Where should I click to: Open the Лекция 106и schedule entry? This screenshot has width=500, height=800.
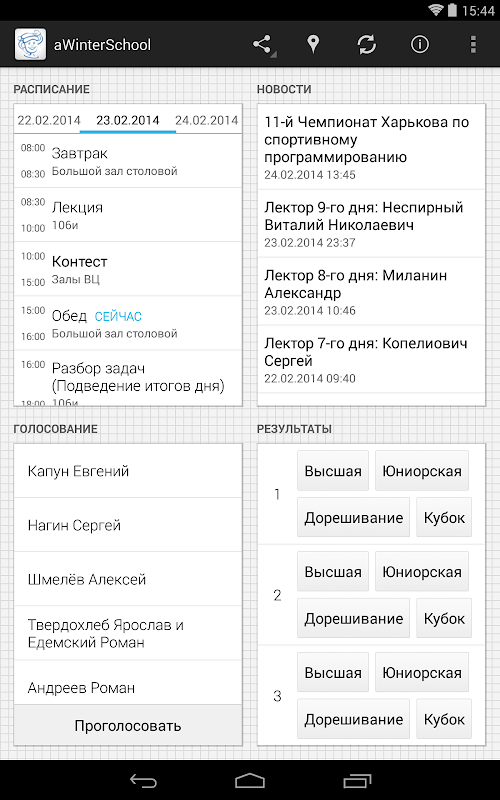point(128,215)
